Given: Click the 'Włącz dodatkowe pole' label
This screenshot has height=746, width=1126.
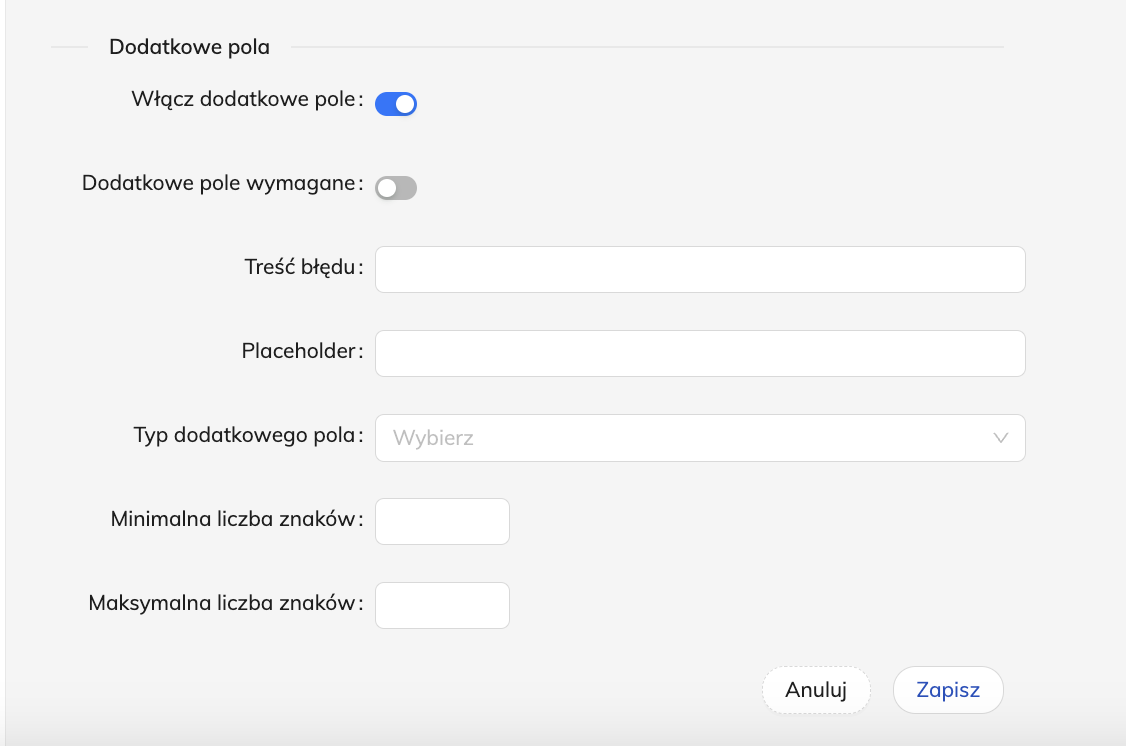Looking at the screenshot, I should click(243, 100).
